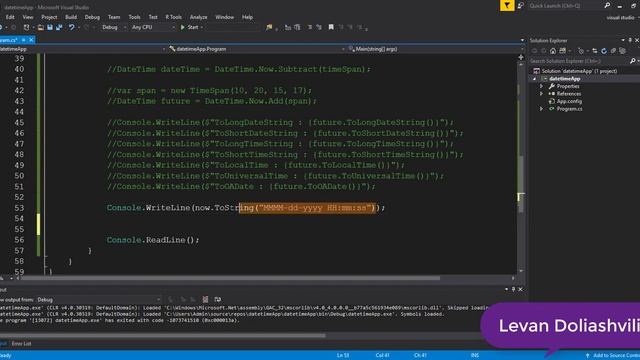Click the editor horizontal scrollbar
This screenshot has height=360, width=640.
[231, 278]
